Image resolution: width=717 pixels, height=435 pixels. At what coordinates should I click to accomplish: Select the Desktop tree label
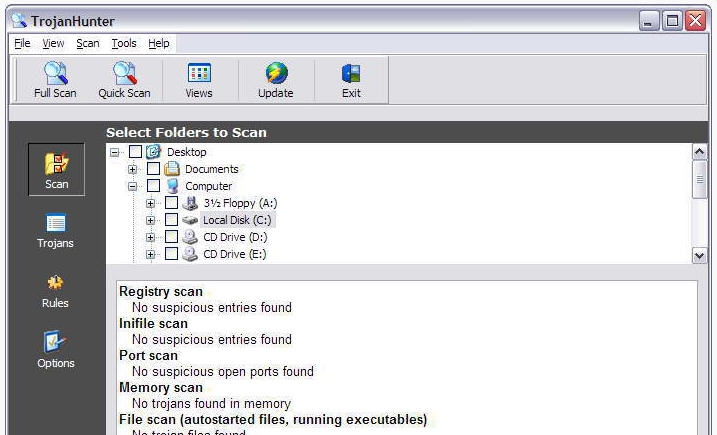(187, 152)
